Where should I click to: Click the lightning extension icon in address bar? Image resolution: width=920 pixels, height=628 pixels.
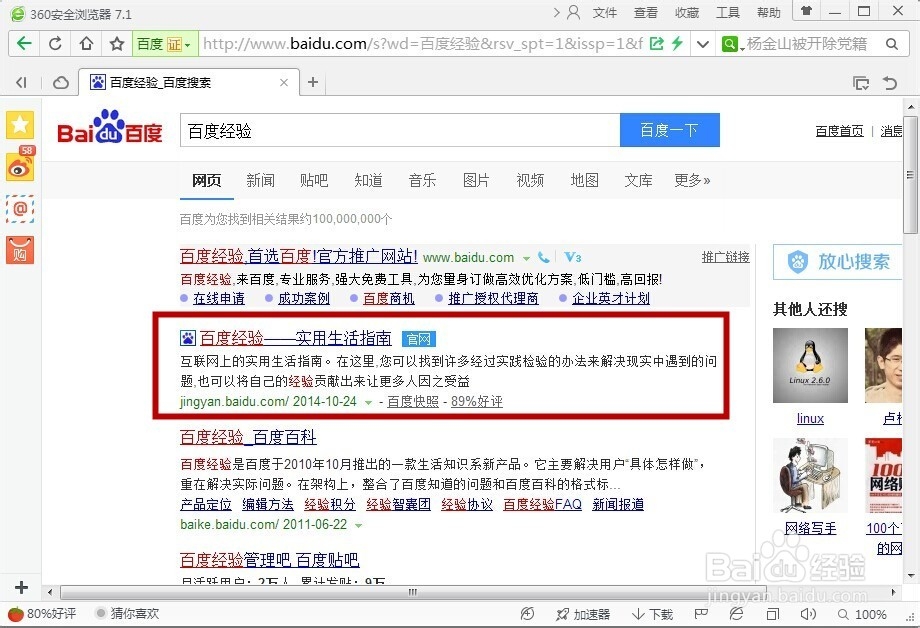(x=677, y=44)
